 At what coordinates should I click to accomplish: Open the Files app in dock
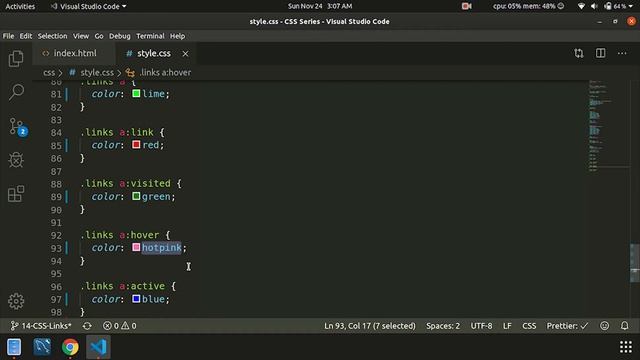(x=14, y=347)
